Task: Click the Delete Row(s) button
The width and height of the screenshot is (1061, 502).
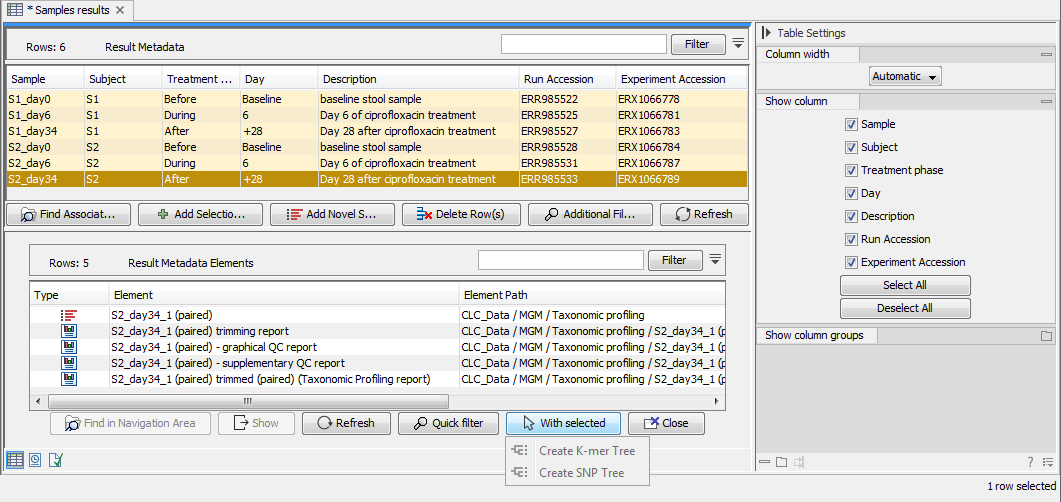Action: (459, 214)
